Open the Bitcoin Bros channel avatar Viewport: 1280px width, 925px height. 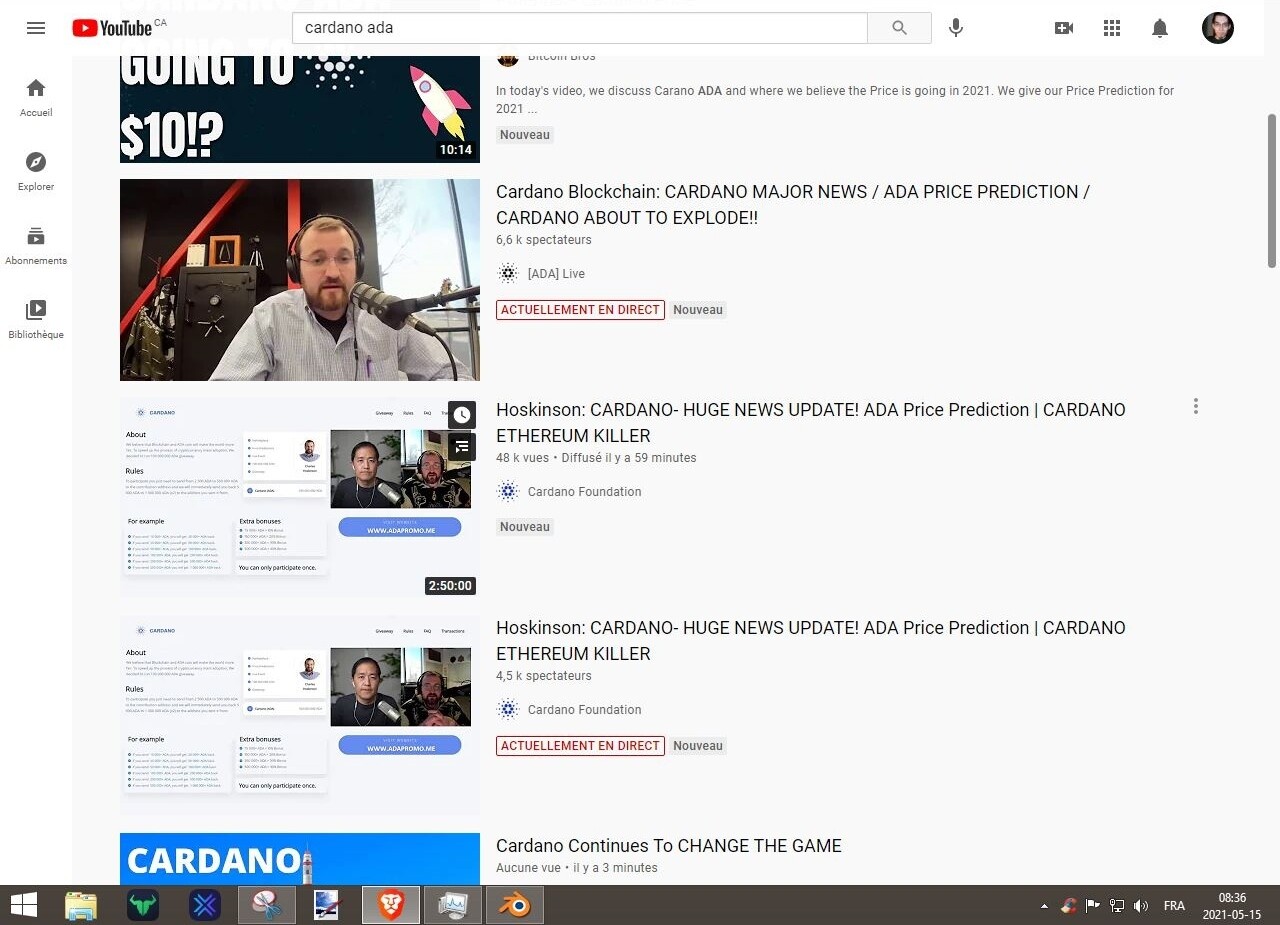[508, 60]
